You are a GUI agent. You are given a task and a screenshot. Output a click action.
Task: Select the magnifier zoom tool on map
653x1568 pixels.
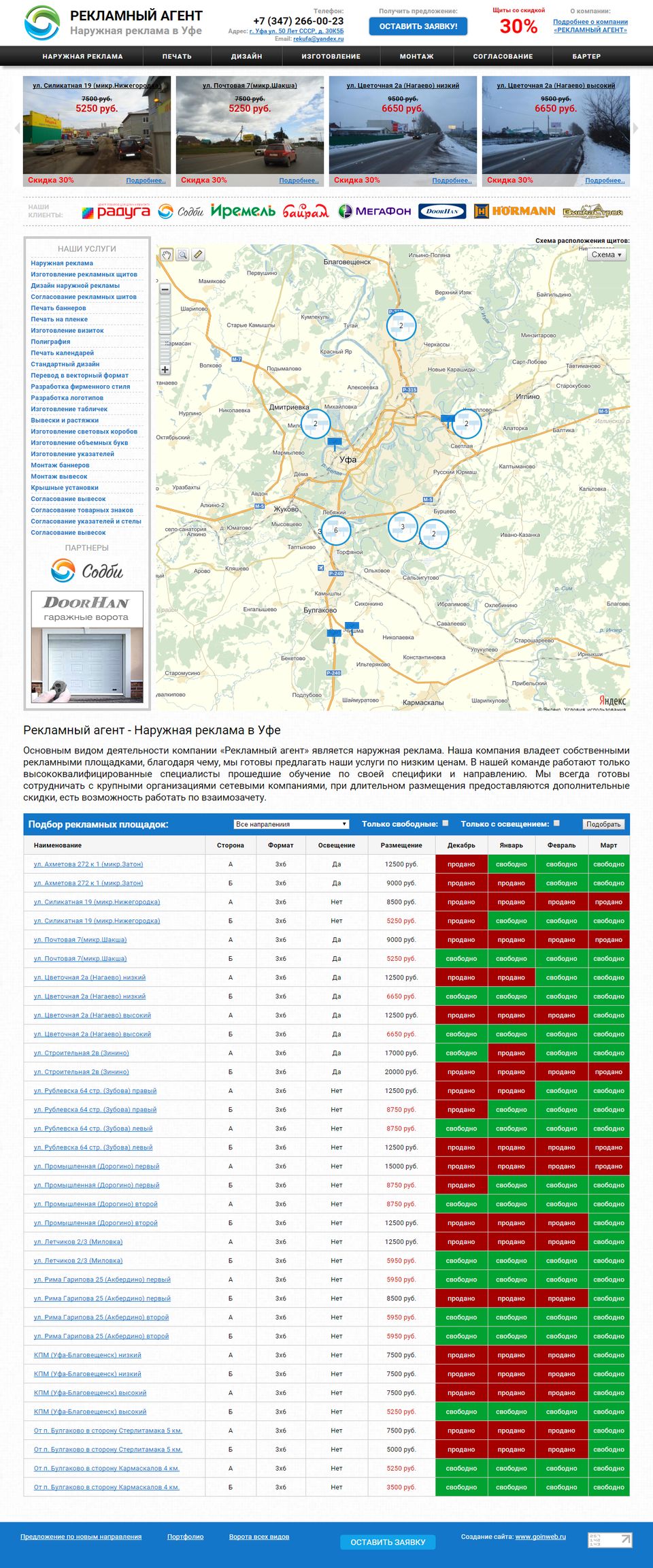point(182,255)
